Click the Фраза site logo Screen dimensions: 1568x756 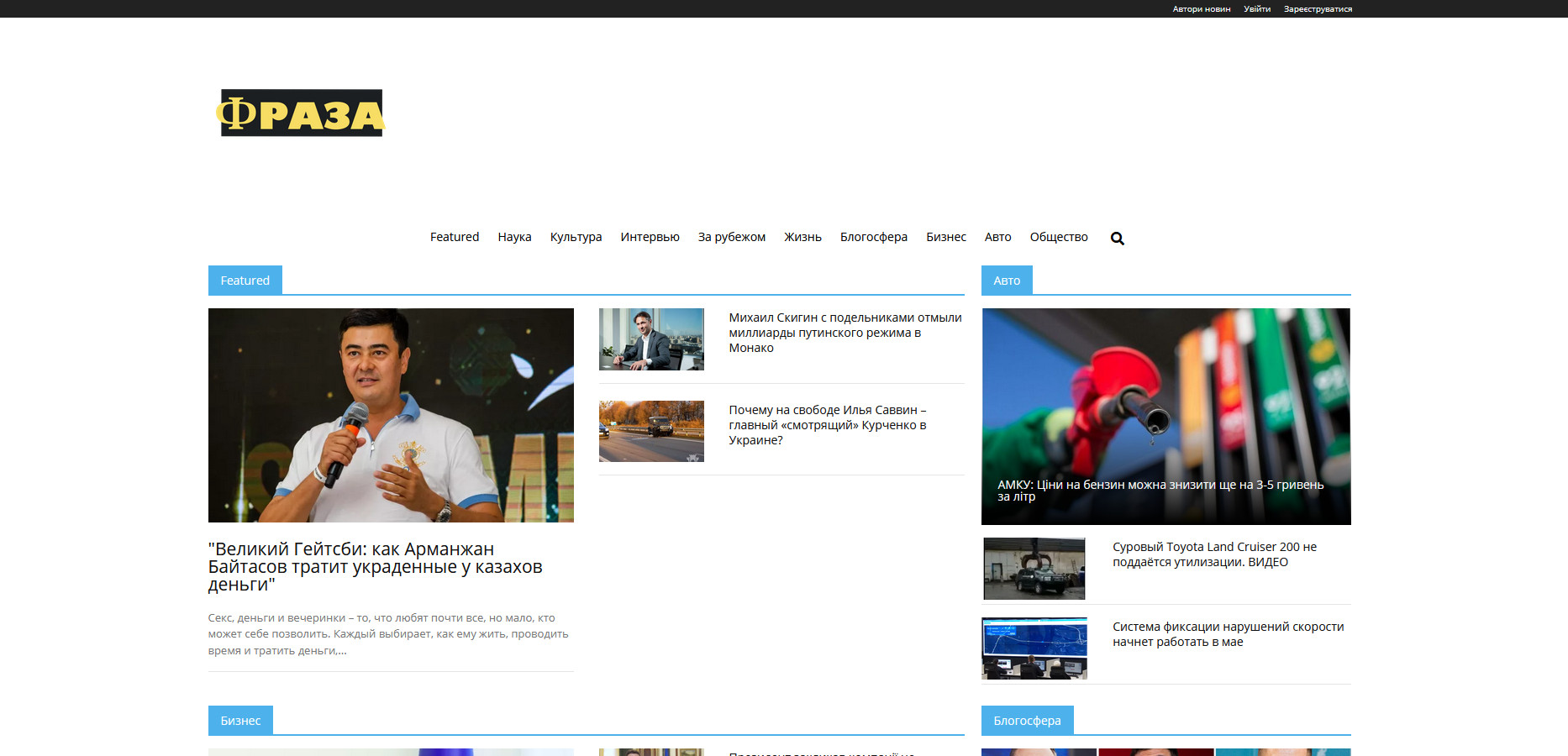pos(300,113)
